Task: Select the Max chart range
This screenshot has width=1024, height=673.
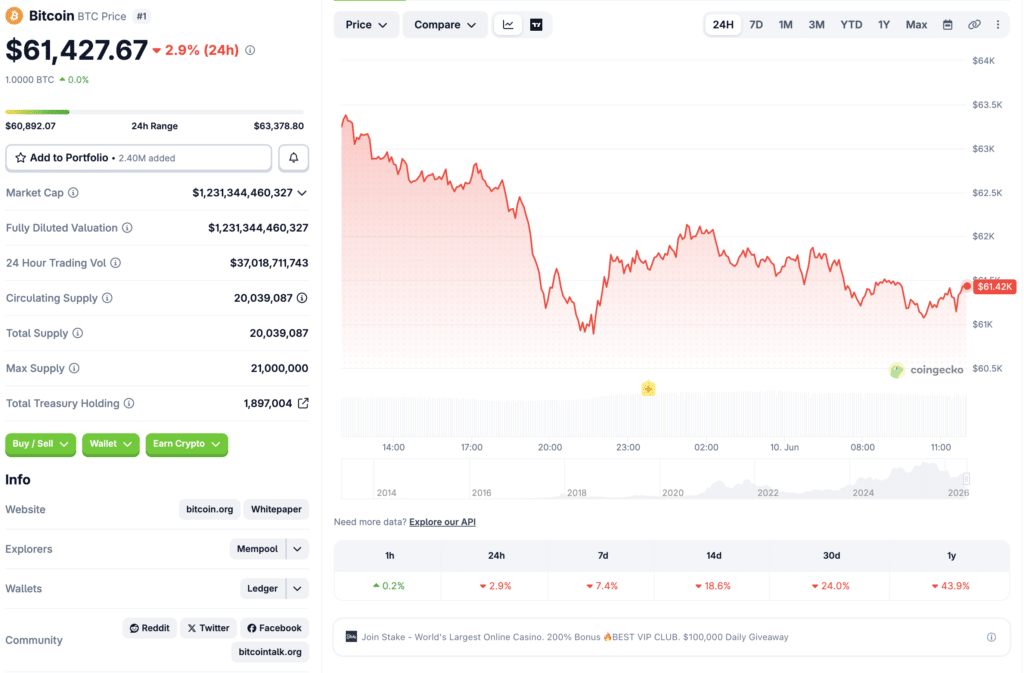Action: coord(916,25)
